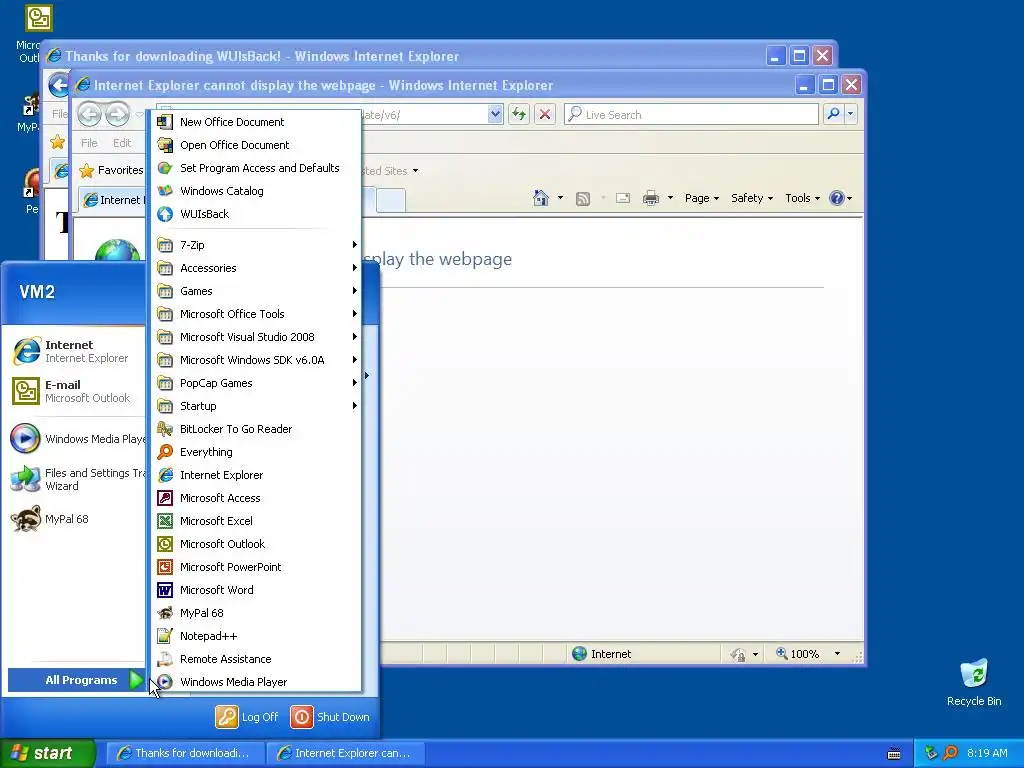Click the Start button
This screenshot has height=768, width=1024.
(x=47, y=753)
